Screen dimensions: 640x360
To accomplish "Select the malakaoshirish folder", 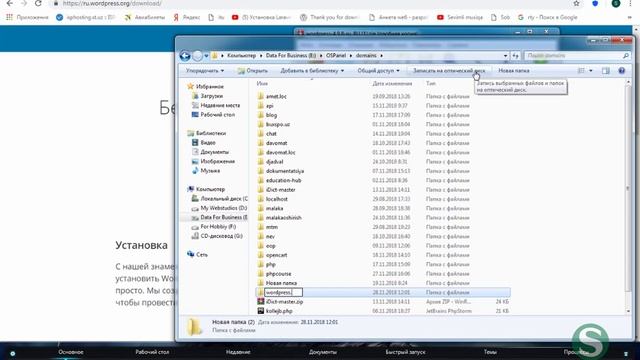I will pos(284,218).
